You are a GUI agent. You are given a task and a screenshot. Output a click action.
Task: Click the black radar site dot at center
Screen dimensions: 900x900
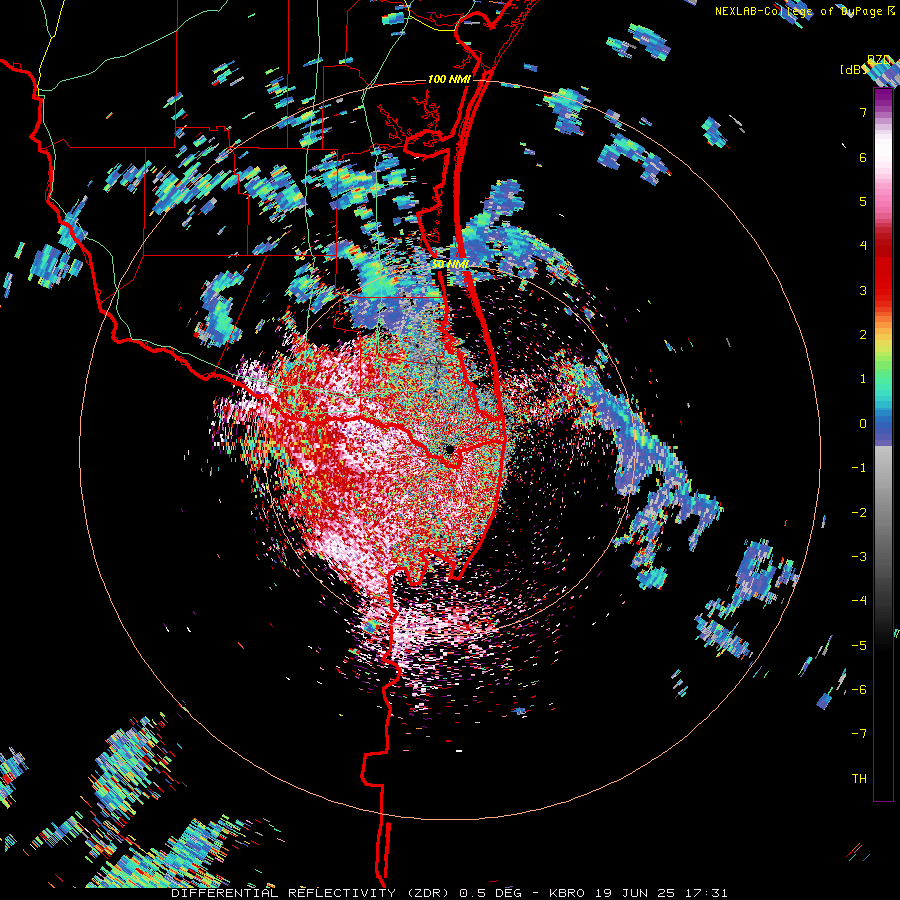tap(449, 449)
